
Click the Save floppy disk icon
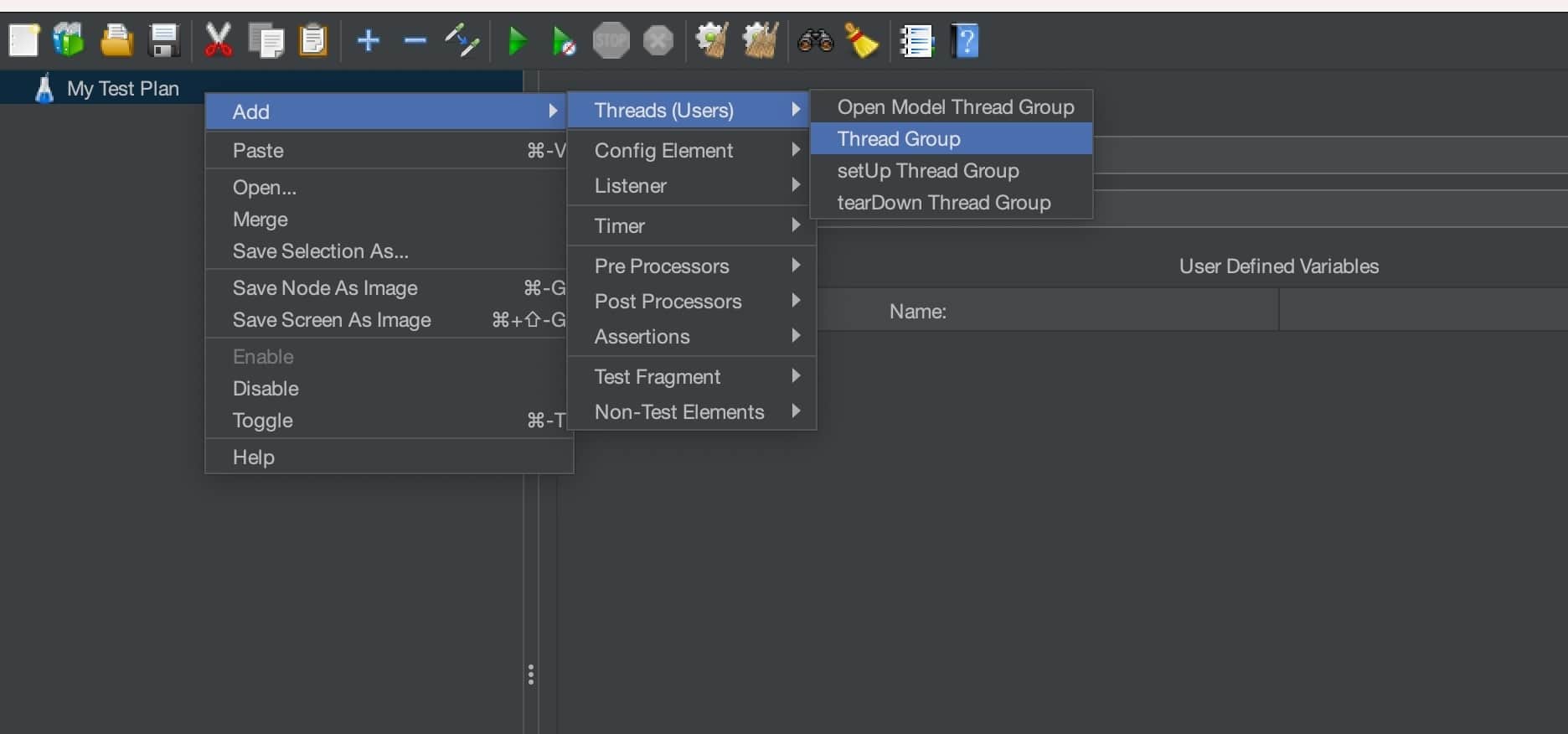[x=164, y=40]
